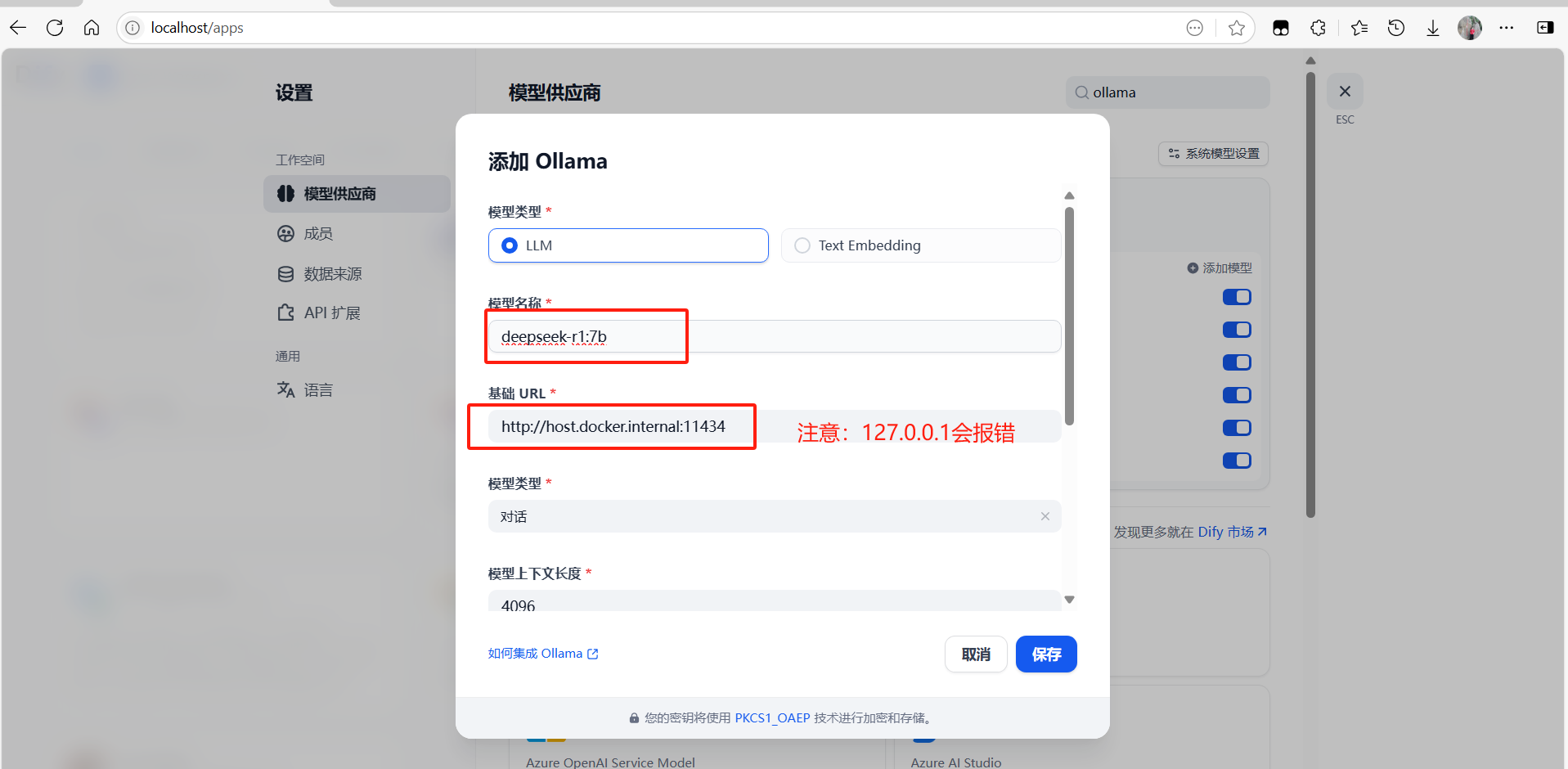Image resolution: width=1568 pixels, height=769 pixels.
Task: View site information icon in address bar
Action: tap(133, 28)
